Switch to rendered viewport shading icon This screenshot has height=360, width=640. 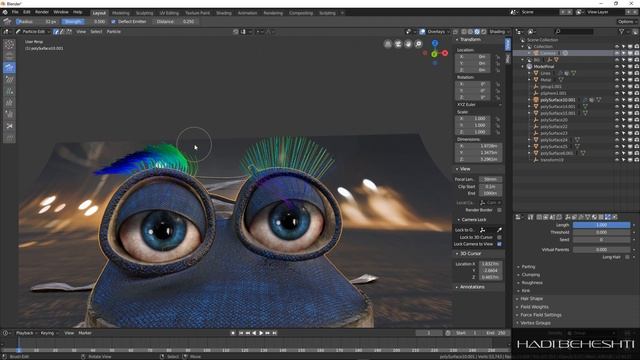pos(484,31)
